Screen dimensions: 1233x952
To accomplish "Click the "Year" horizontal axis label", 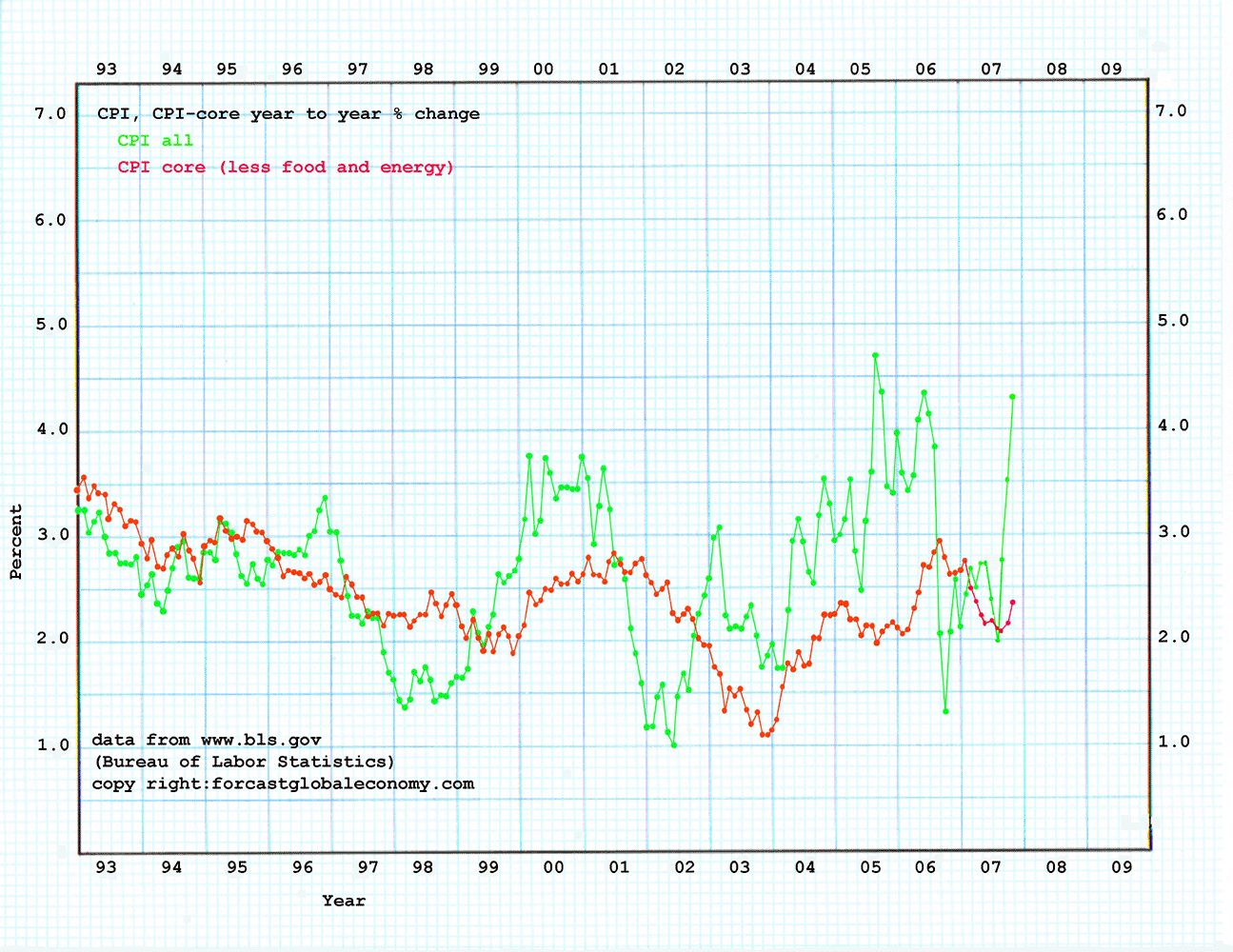I will click(343, 901).
